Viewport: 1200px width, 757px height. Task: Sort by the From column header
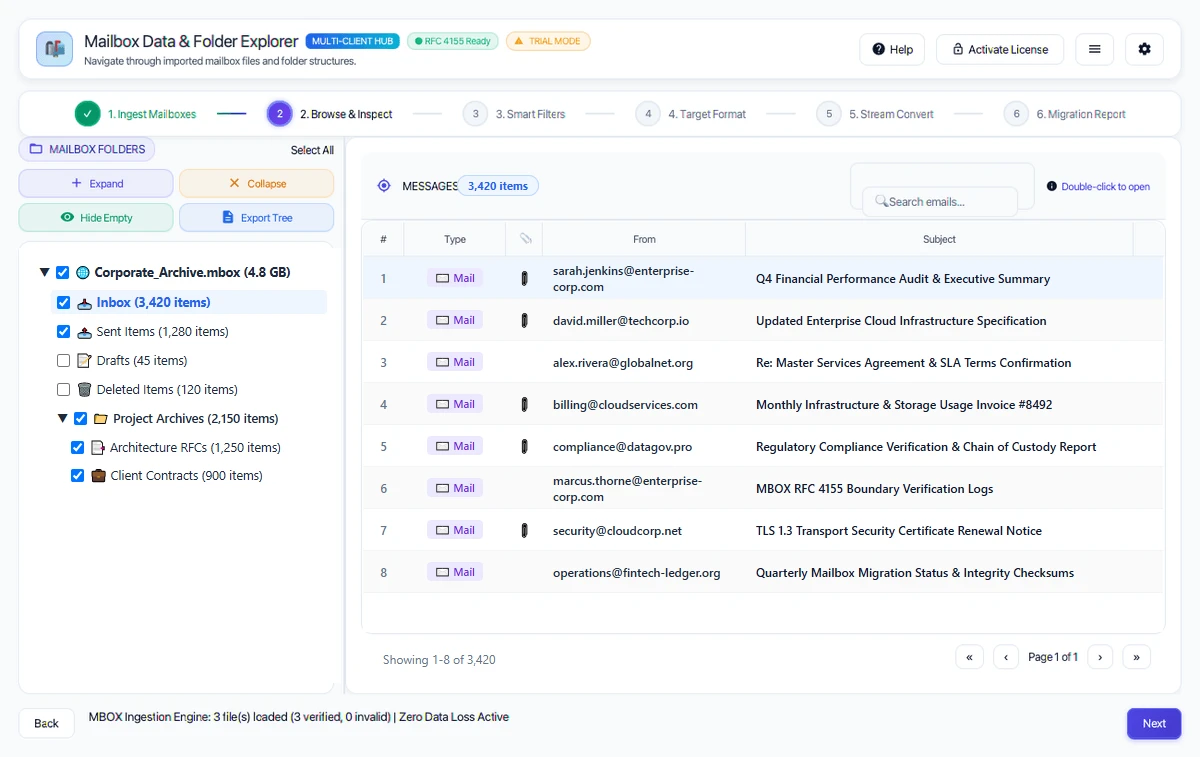coord(644,239)
